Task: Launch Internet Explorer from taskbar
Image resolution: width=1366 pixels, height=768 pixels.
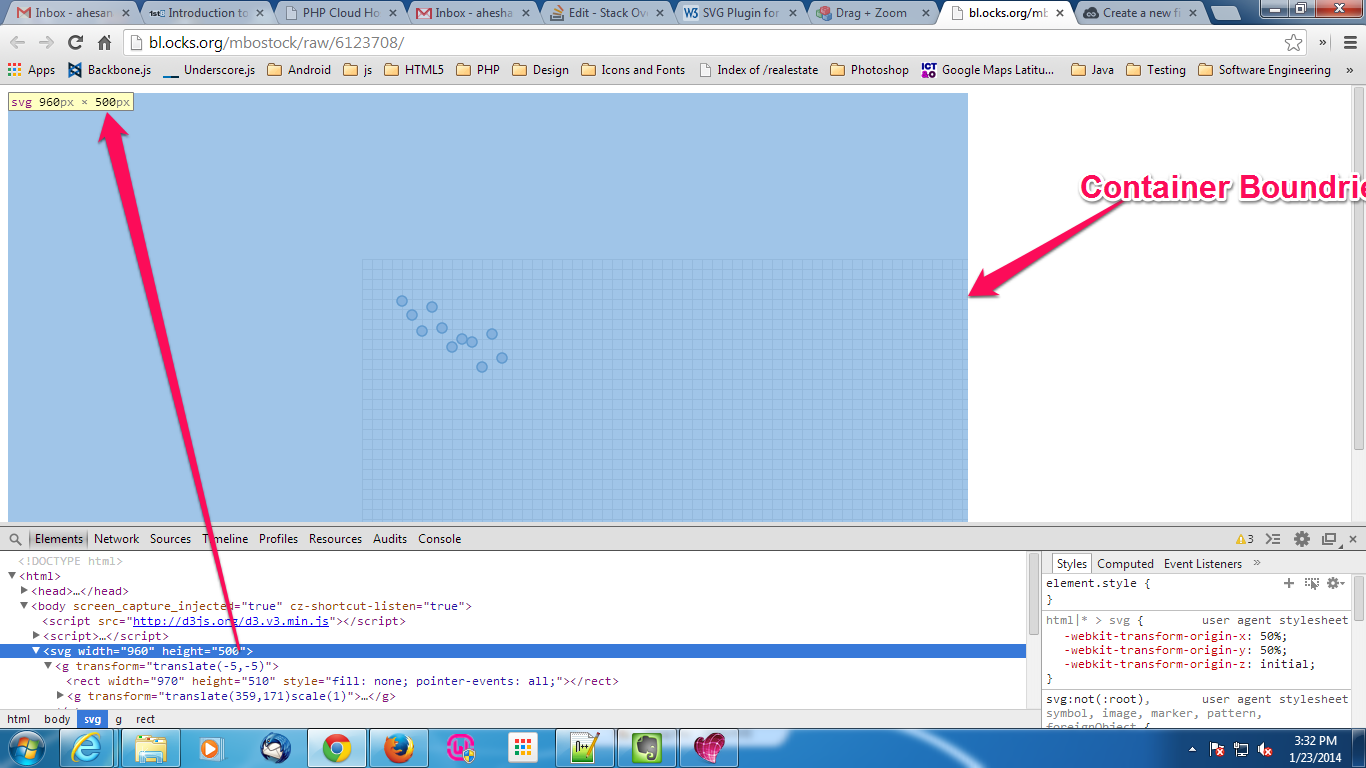Action: point(87,748)
